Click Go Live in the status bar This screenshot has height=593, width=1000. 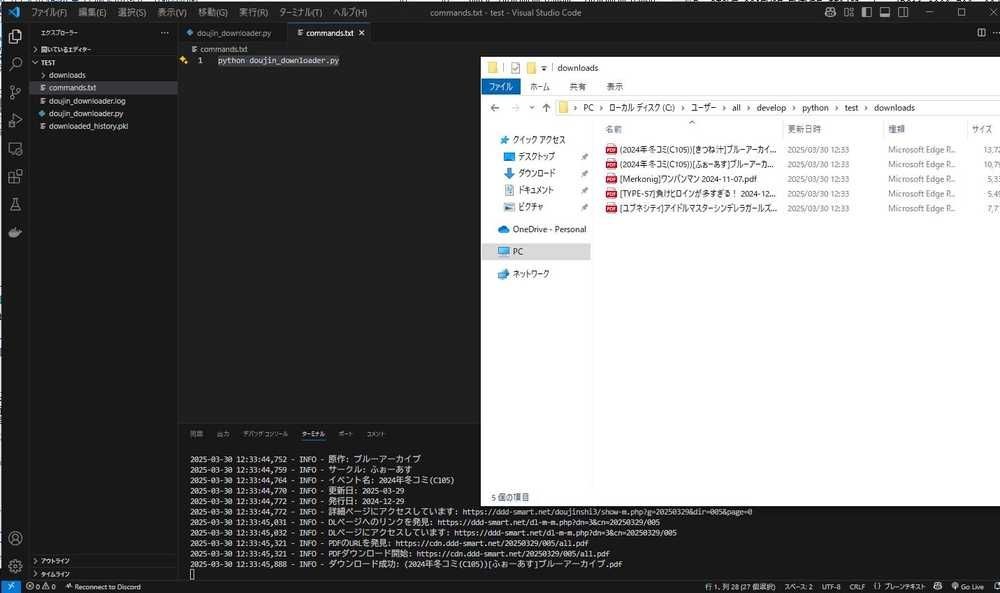click(x=966, y=586)
